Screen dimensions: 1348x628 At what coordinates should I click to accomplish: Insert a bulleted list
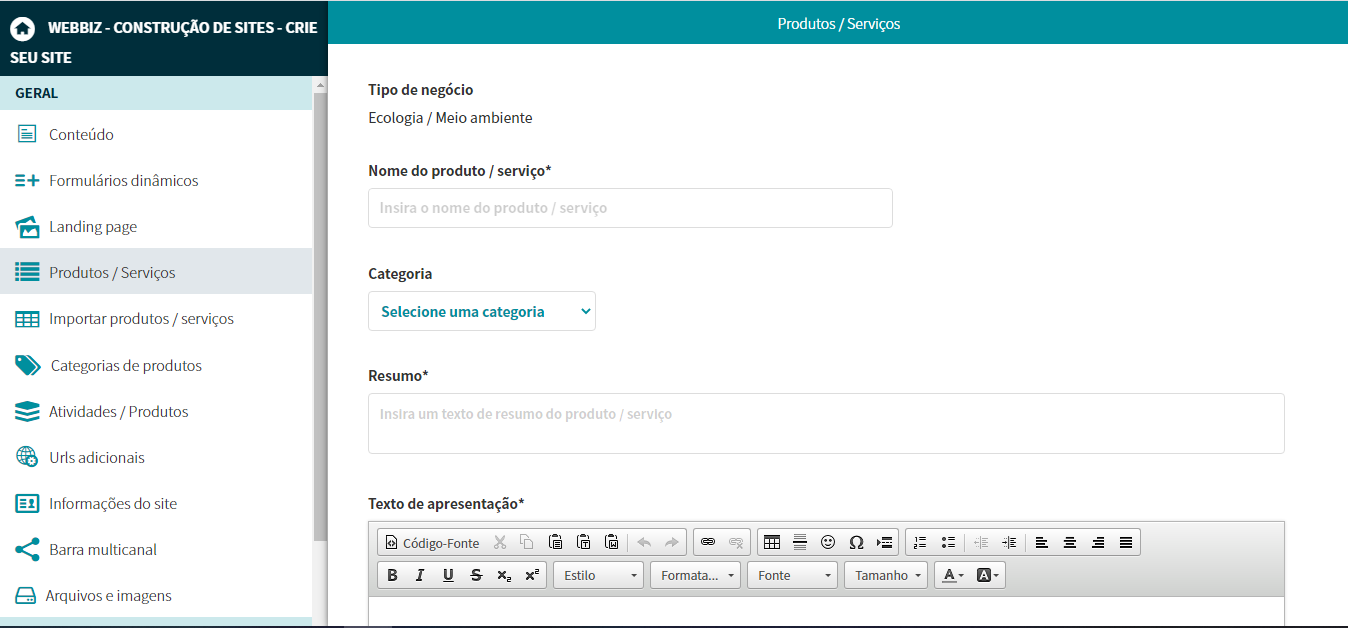point(948,542)
